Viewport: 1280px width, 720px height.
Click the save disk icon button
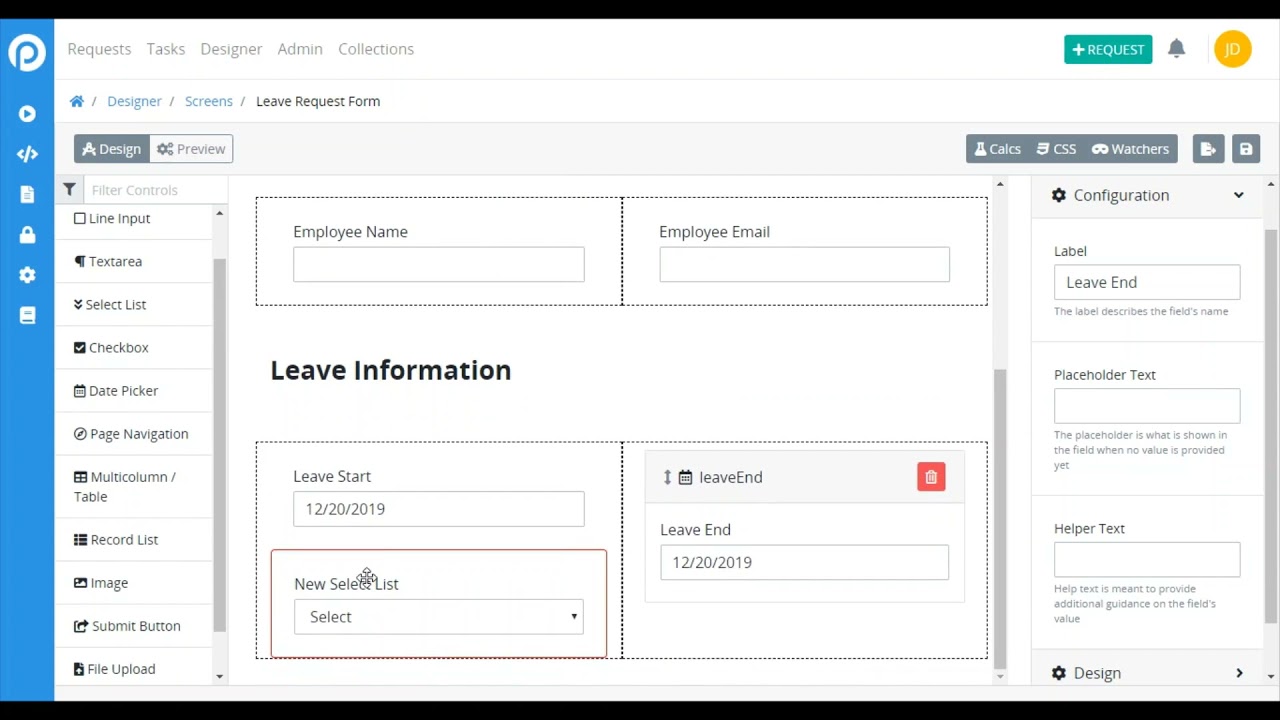pos(1246,149)
